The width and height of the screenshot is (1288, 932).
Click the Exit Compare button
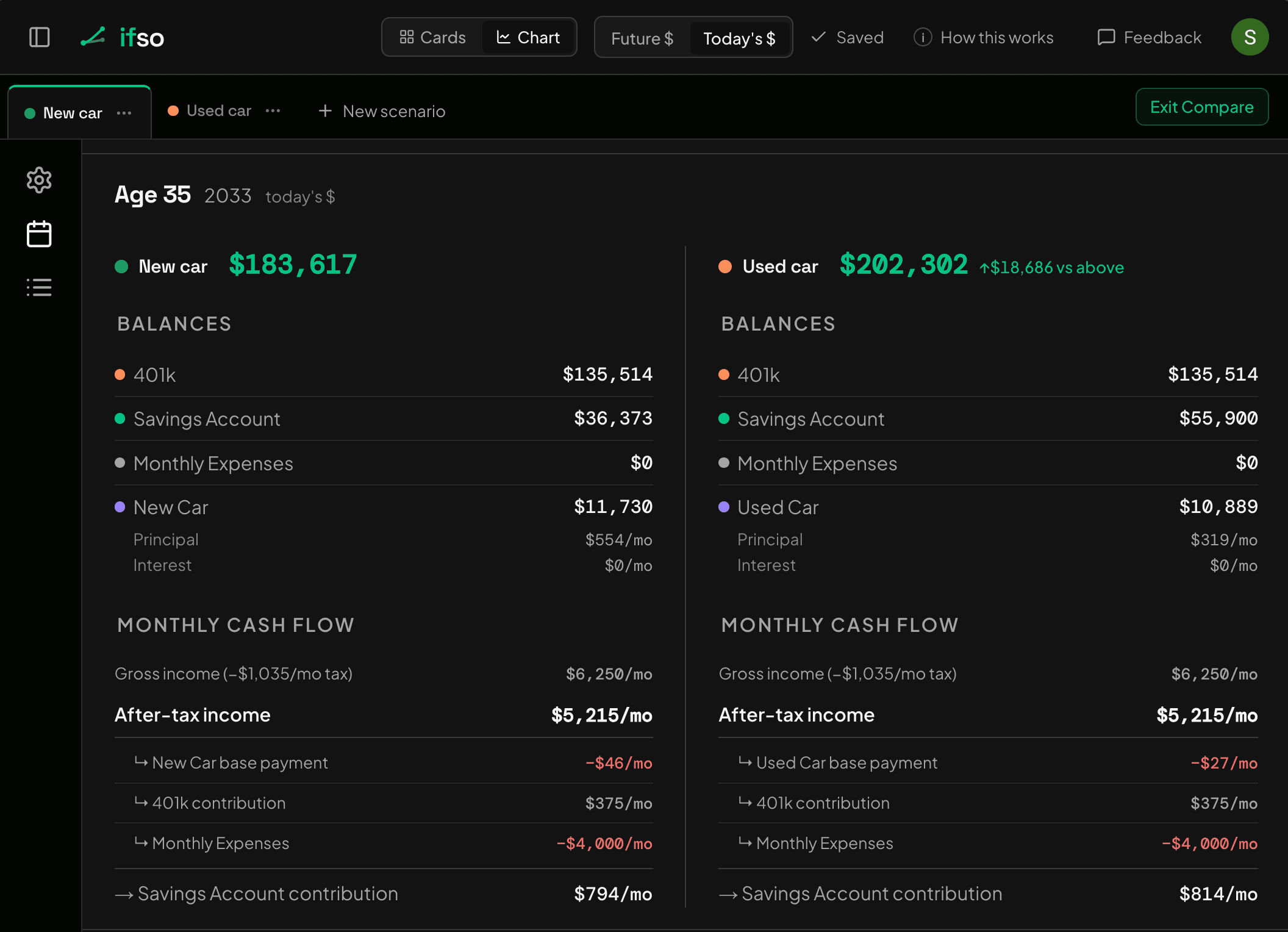click(x=1202, y=107)
